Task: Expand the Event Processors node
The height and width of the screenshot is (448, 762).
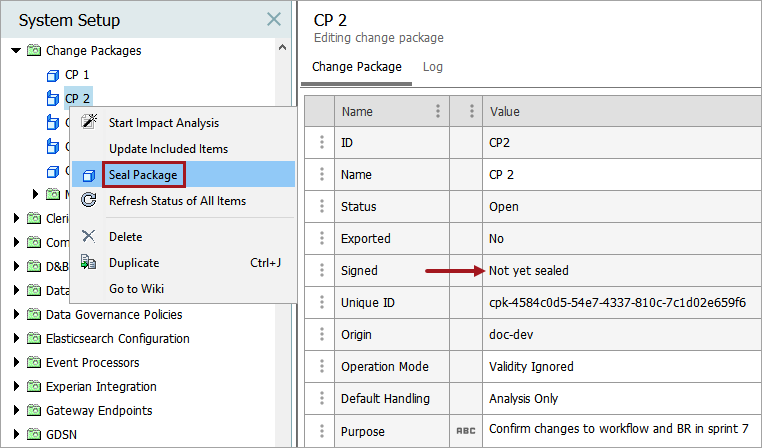Action: pyautogui.click(x=16, y=363)
